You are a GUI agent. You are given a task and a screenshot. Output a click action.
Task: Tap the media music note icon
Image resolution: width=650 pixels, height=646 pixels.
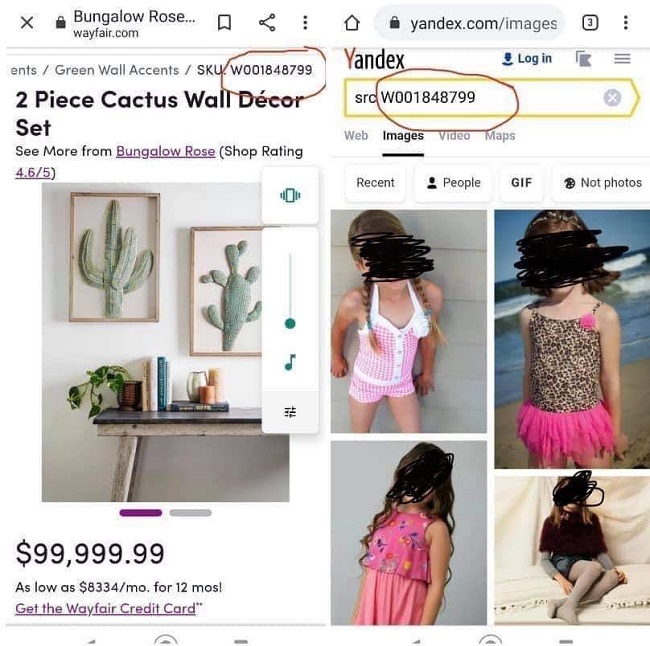290,362
